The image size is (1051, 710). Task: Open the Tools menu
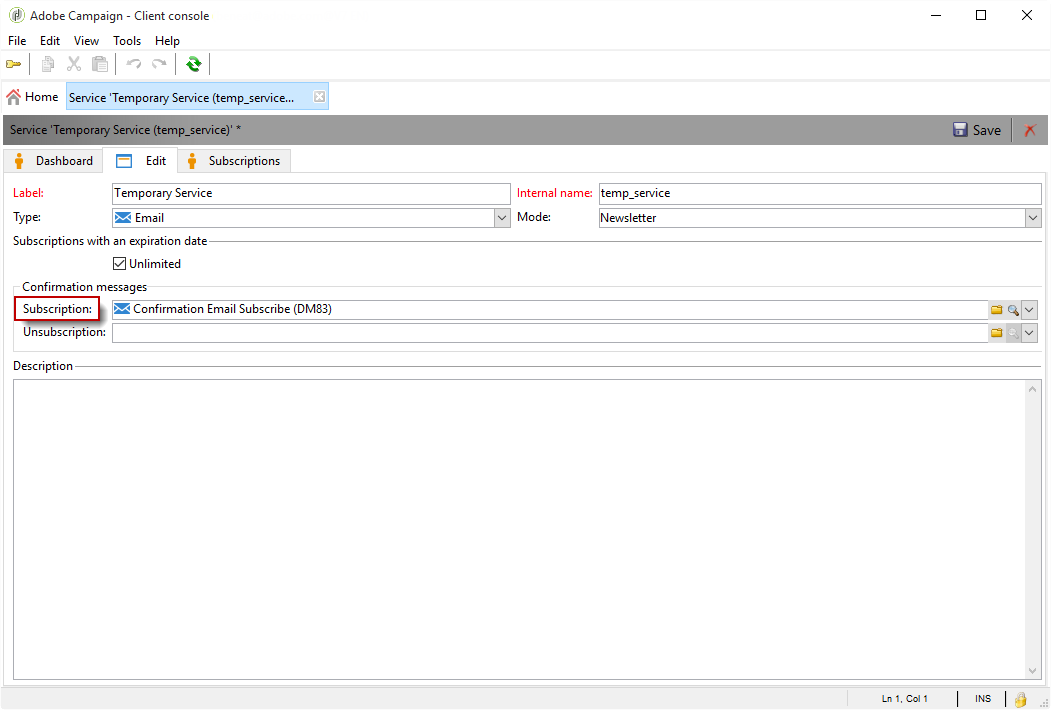(x=127, y=41)
